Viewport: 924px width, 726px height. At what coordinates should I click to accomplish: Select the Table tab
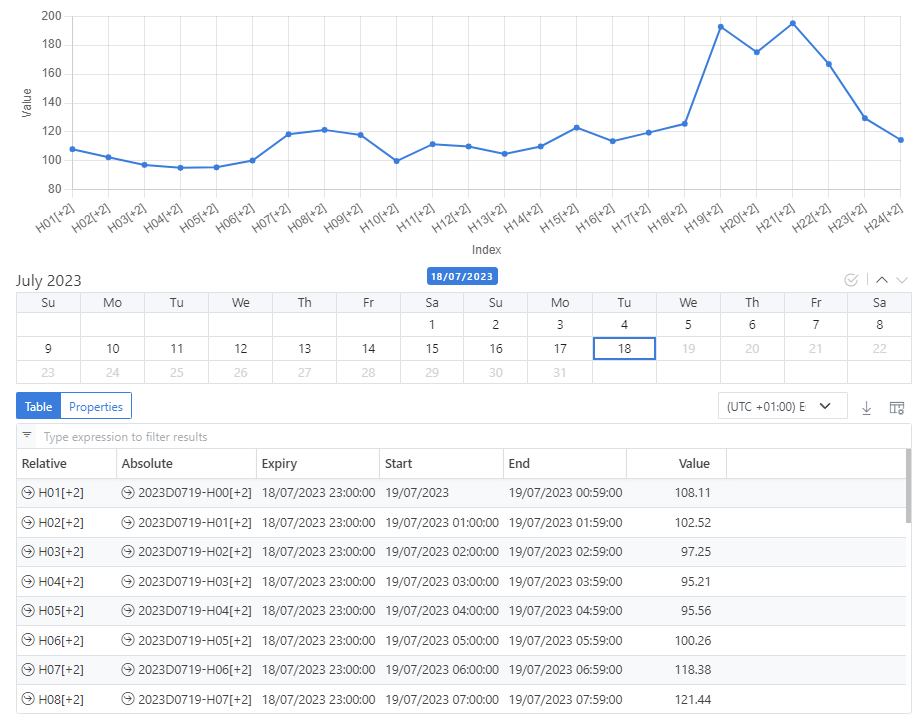pyautogui.click(x=39, y=407)
